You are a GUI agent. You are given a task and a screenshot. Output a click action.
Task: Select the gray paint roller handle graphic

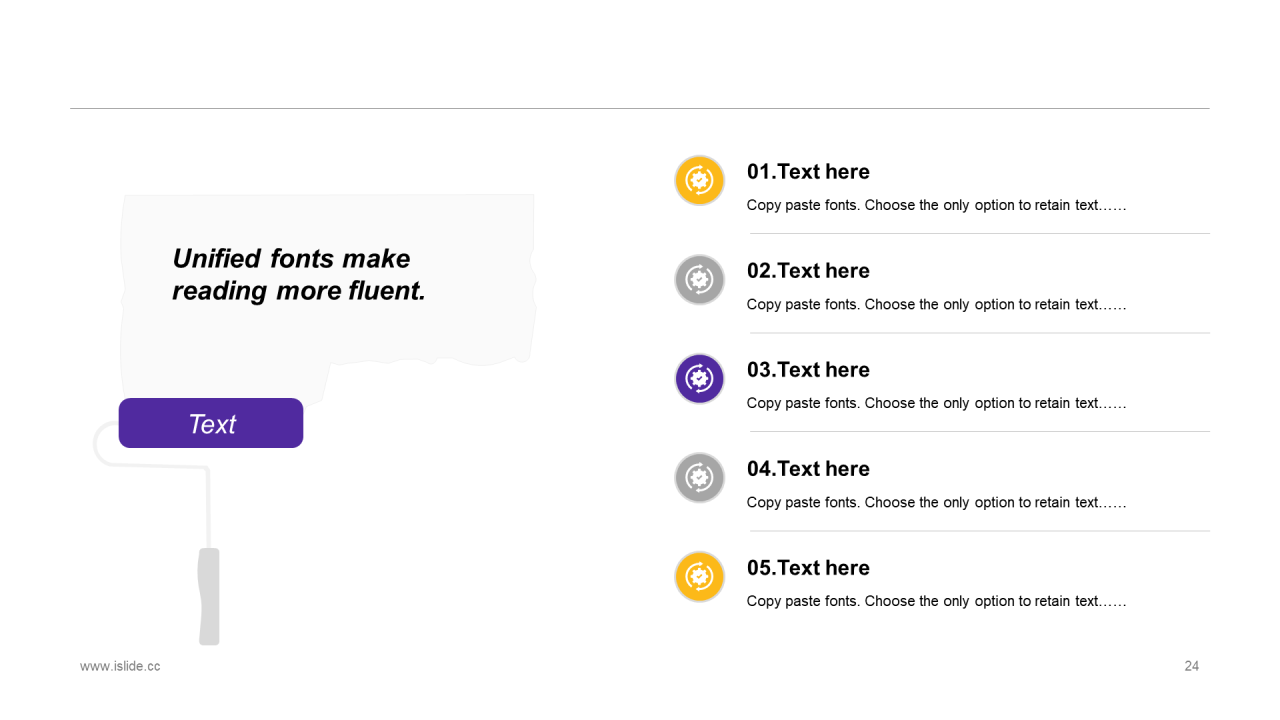point(209,596)
